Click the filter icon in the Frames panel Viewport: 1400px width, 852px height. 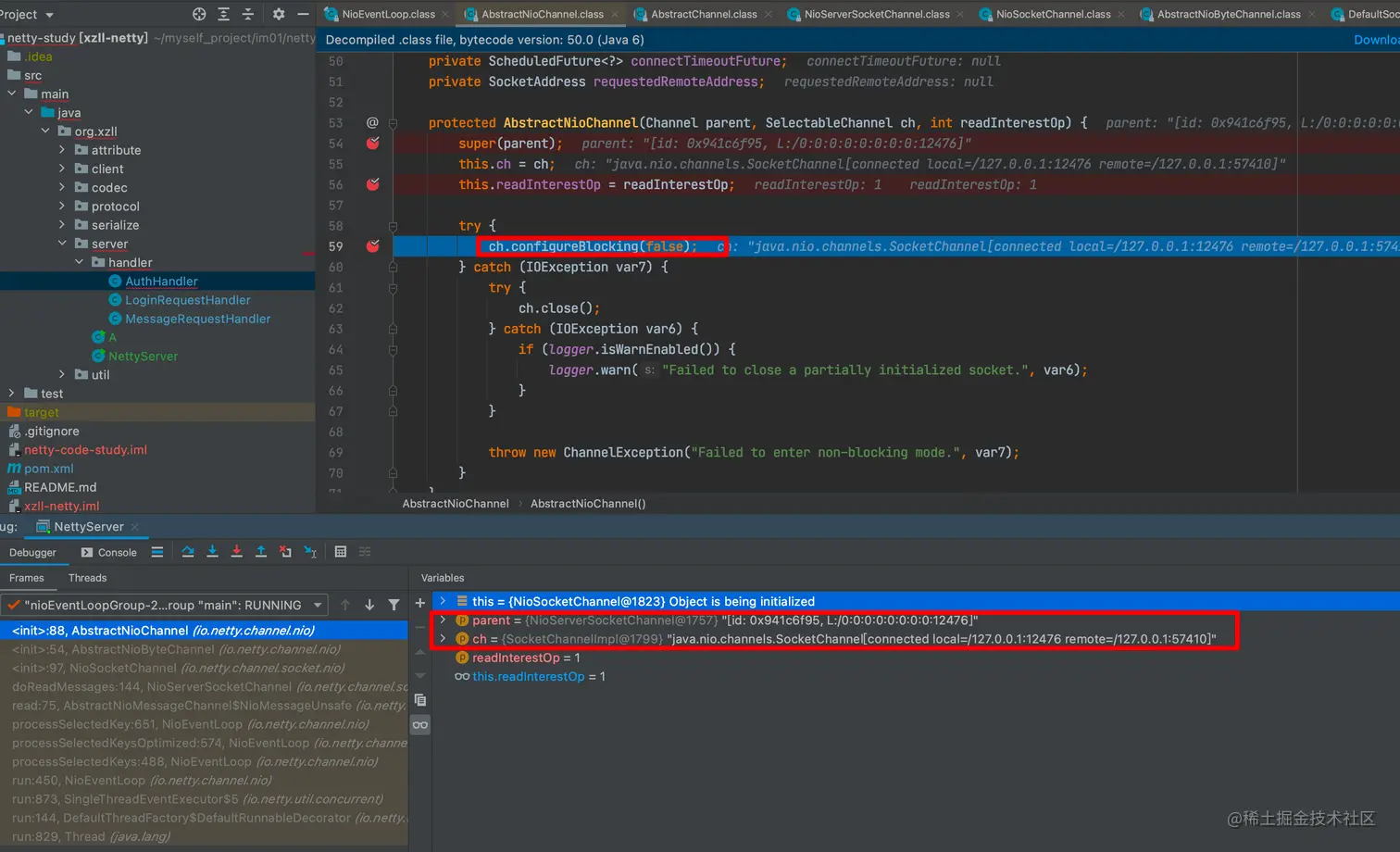tap(394, 605)
